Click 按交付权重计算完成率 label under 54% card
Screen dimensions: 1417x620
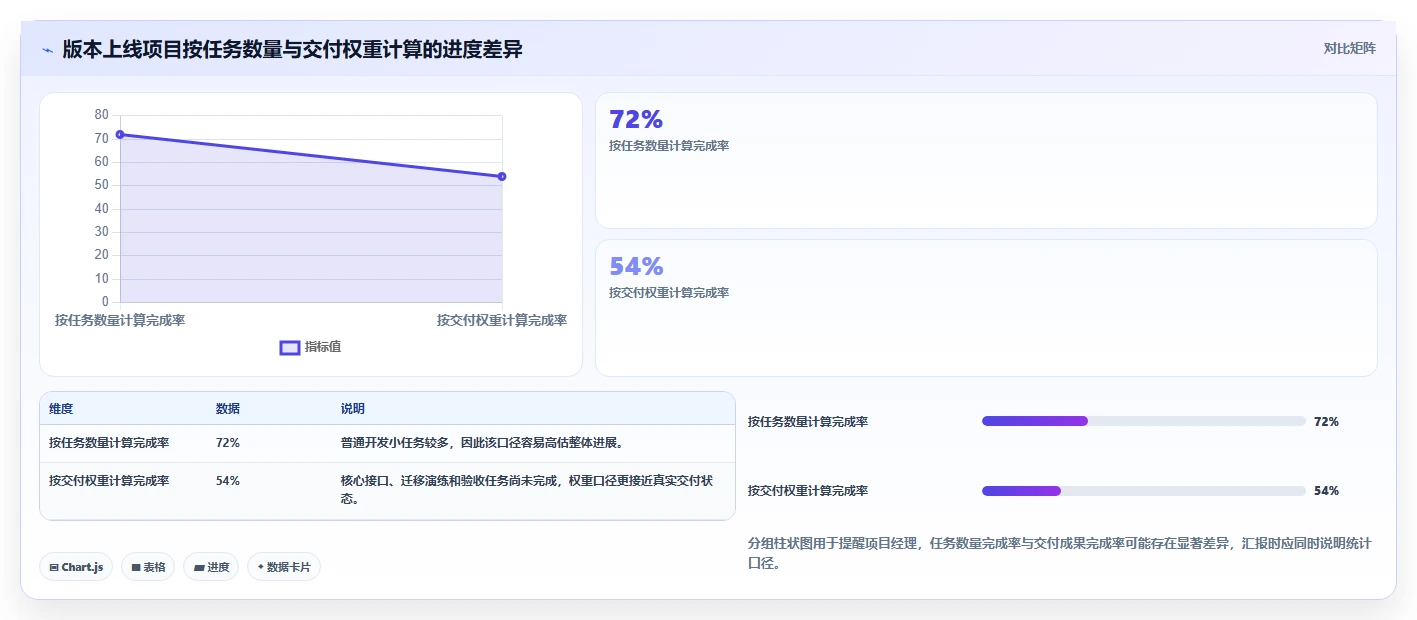pos(669,293)
